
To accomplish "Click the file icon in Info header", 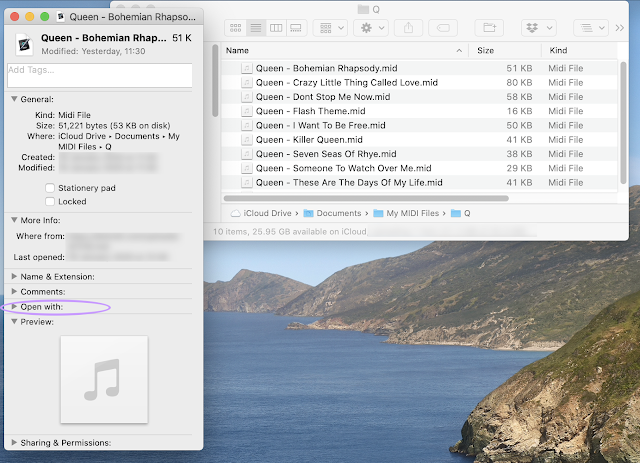I will pos(24,44).
